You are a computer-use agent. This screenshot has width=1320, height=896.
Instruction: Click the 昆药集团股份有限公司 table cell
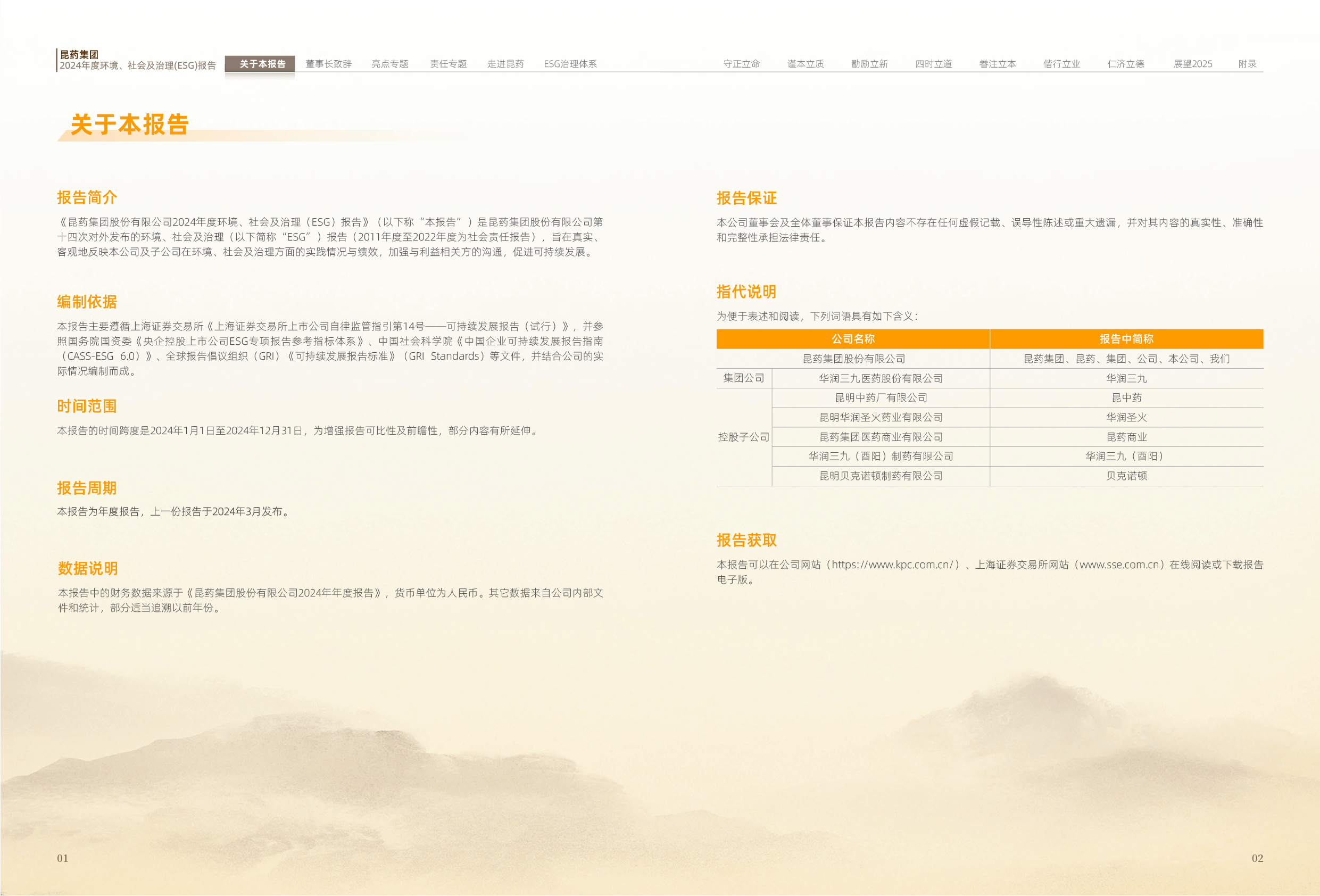pyautogui.click(x=854, y=359)
